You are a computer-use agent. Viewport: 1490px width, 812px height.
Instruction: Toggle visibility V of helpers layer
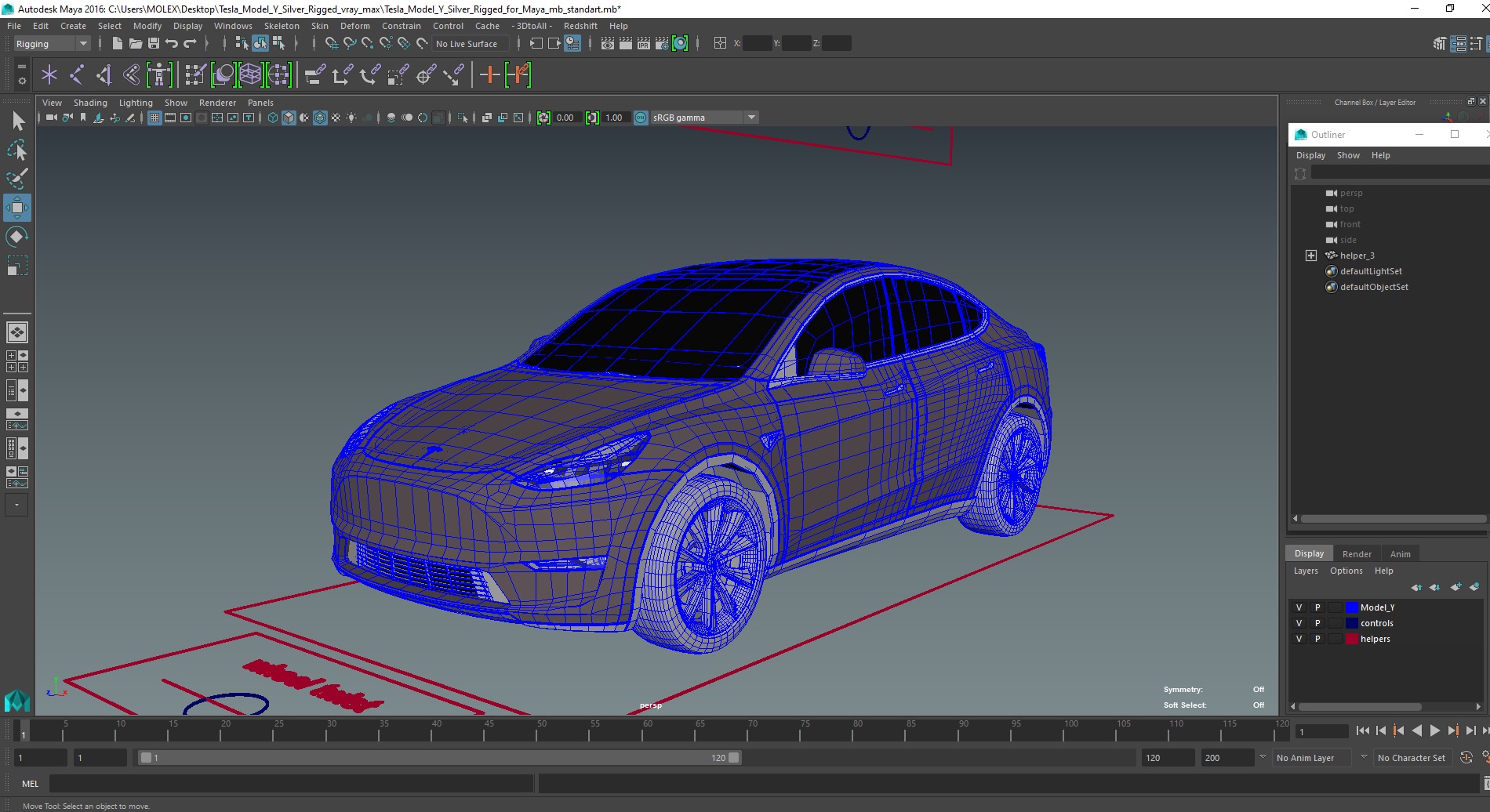coord(1299,639)
